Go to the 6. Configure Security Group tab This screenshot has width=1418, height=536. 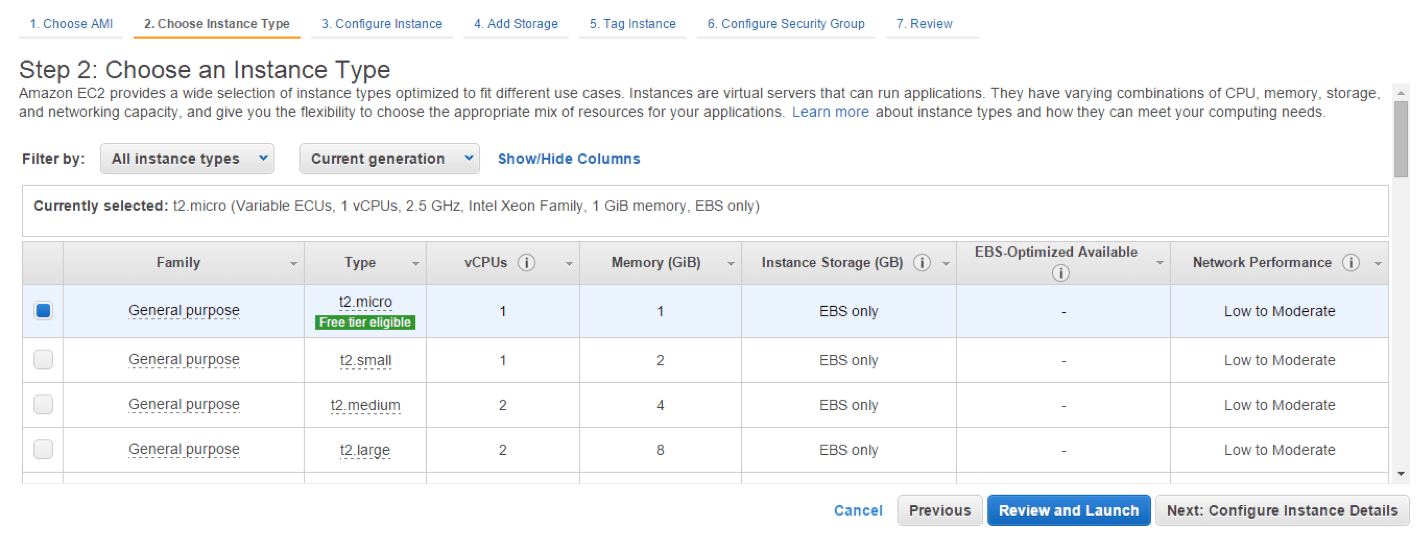pyautogui.click(x=786, y=24)
